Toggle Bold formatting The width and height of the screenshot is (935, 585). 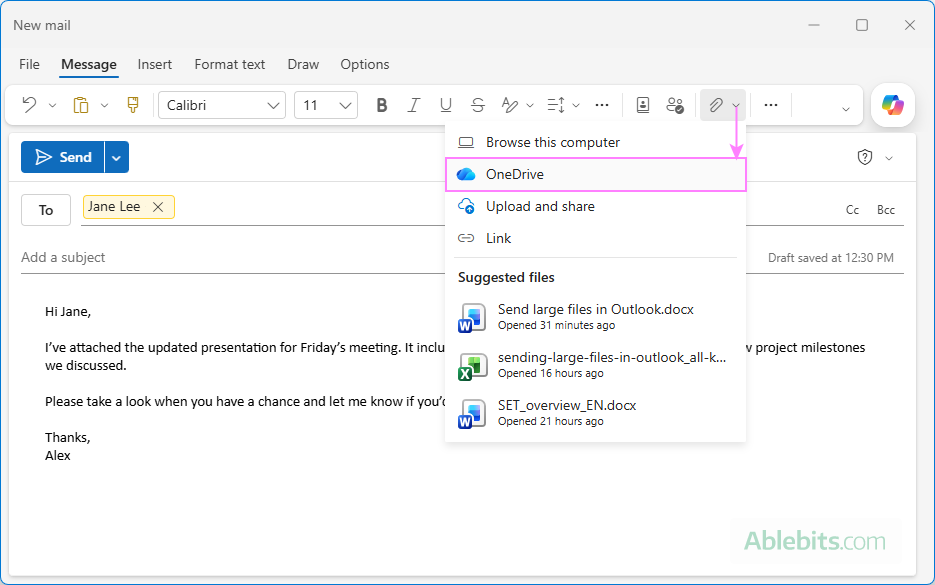[382, 106]
